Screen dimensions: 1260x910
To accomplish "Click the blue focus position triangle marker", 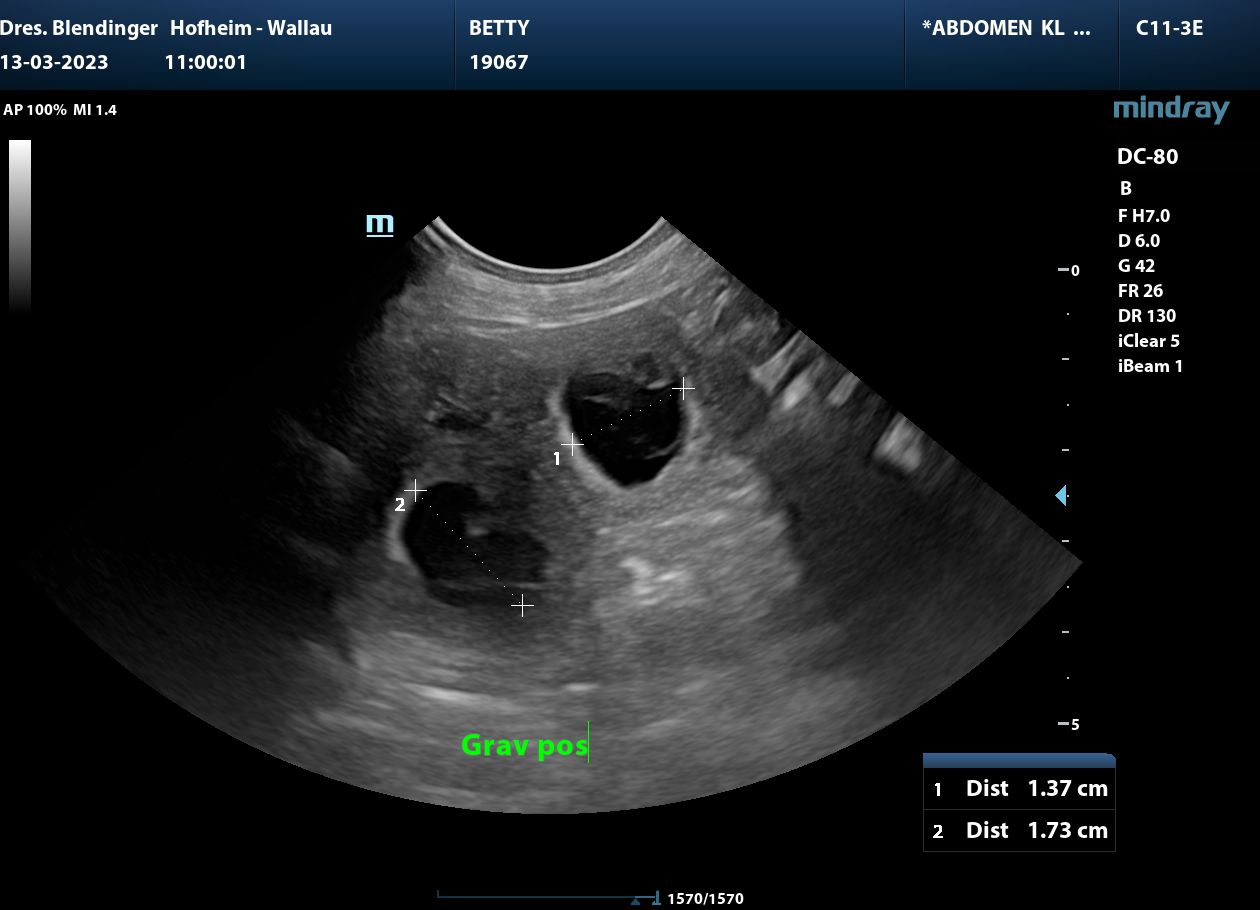I will click(1061, 495).
